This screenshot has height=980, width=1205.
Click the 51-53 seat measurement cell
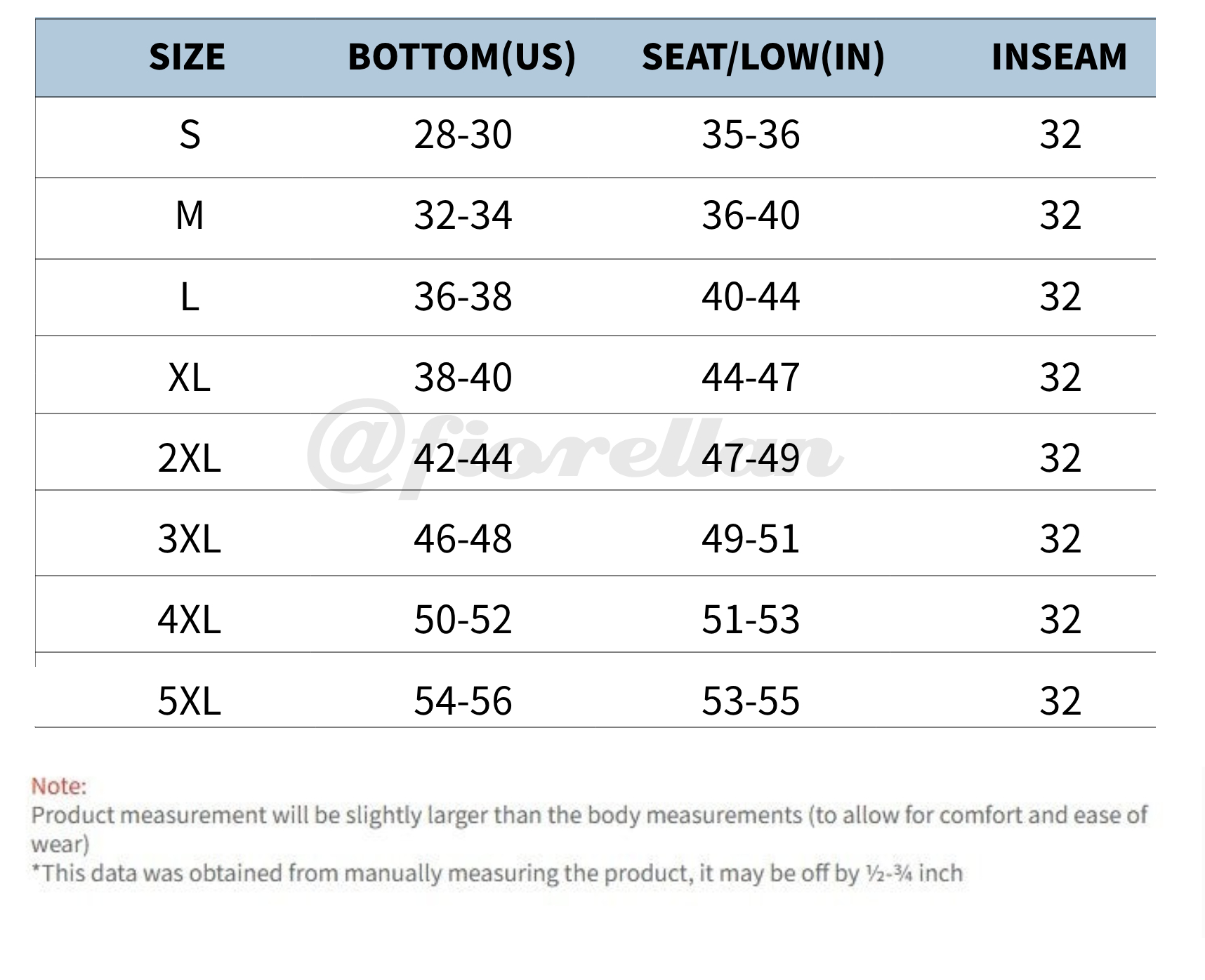click(751, 619)
